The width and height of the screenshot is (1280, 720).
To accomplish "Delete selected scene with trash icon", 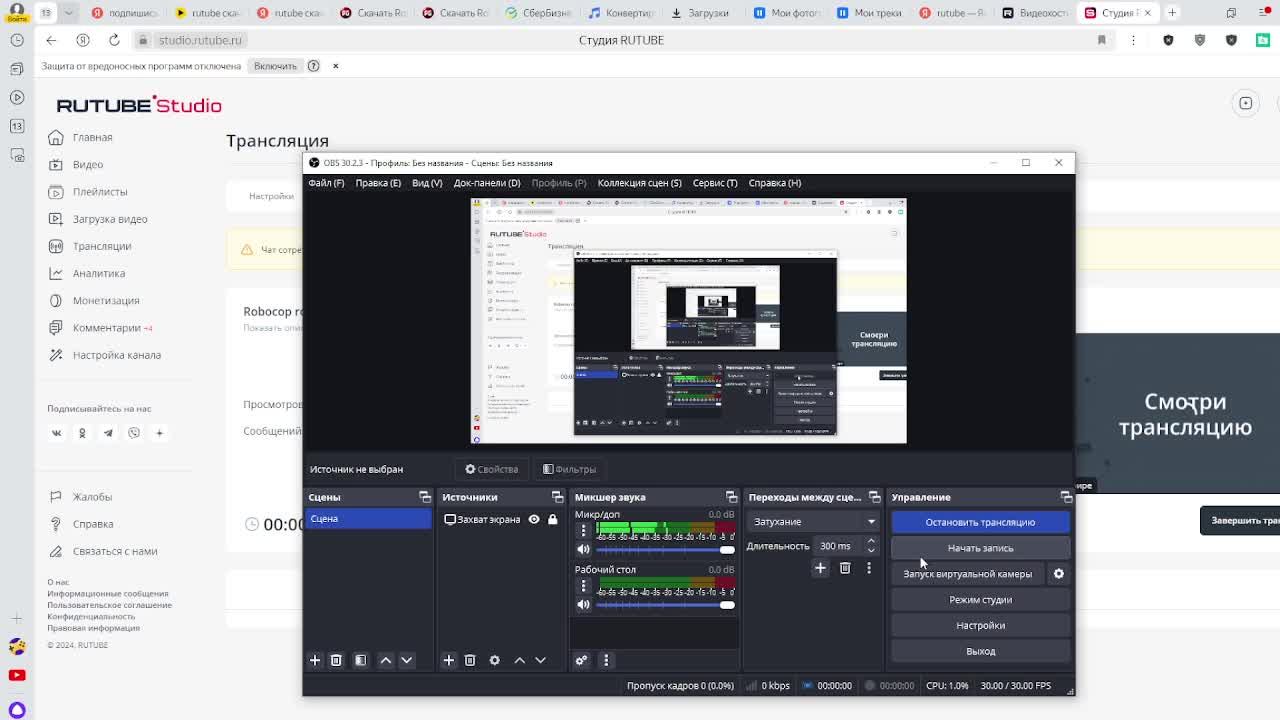I will [336, 660].
